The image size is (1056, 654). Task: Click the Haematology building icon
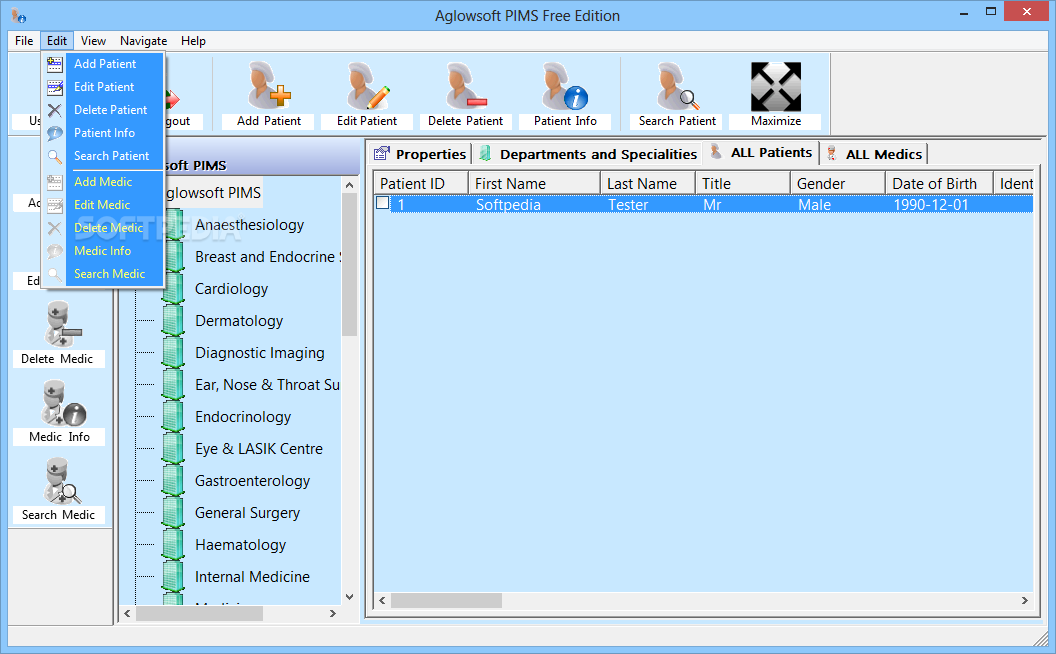pyautogui.click(x=173, y=545)
